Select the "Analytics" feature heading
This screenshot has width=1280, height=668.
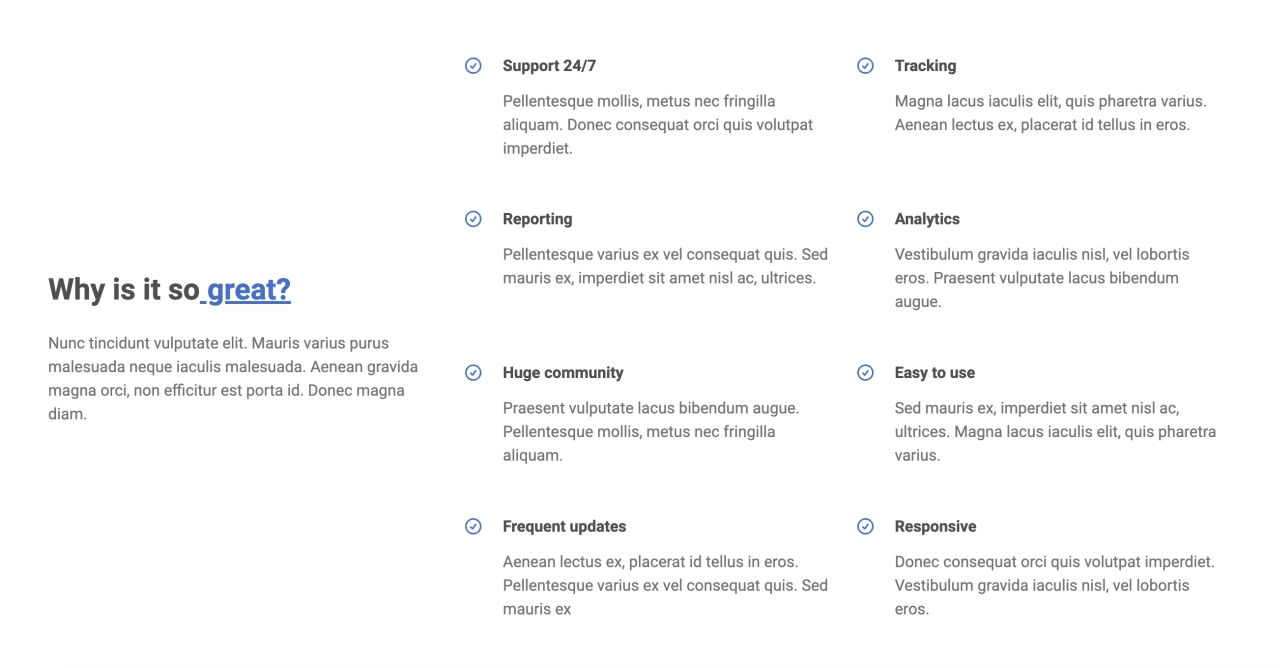(x=927, y=219)
